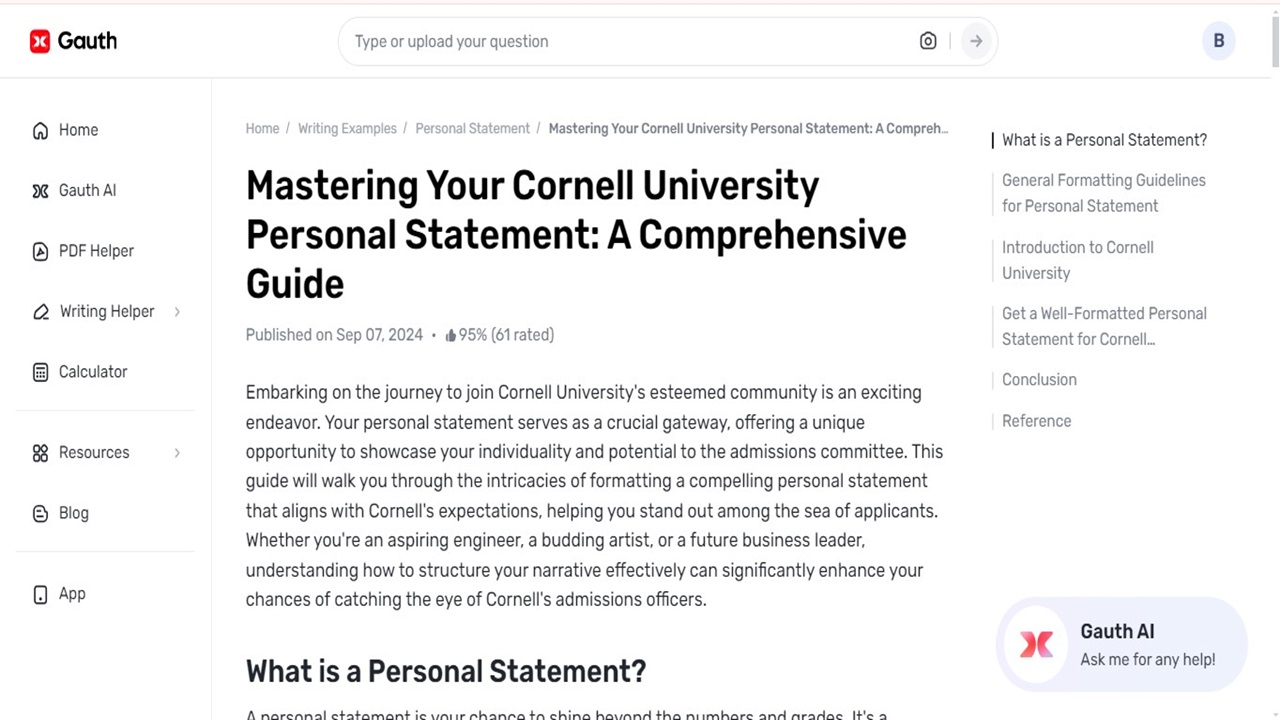Viewport: 1280px width, 720px height.
Task: Expand the Resources section chevron
Action: point(177,452)
